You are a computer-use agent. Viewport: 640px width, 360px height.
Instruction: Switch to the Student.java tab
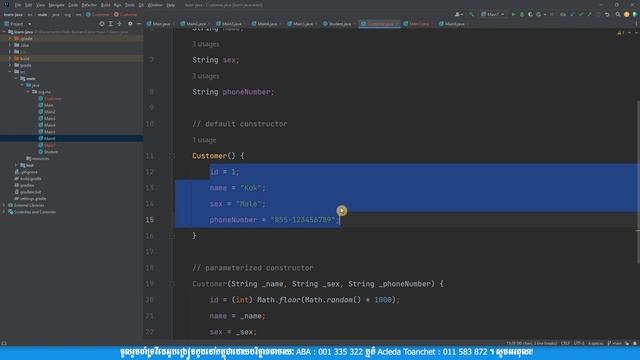(x=337, y=24)
